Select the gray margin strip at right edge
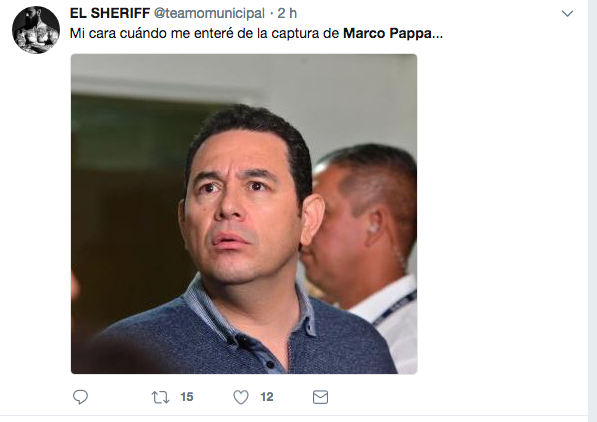Screen dimensions: 597x422 592,211
